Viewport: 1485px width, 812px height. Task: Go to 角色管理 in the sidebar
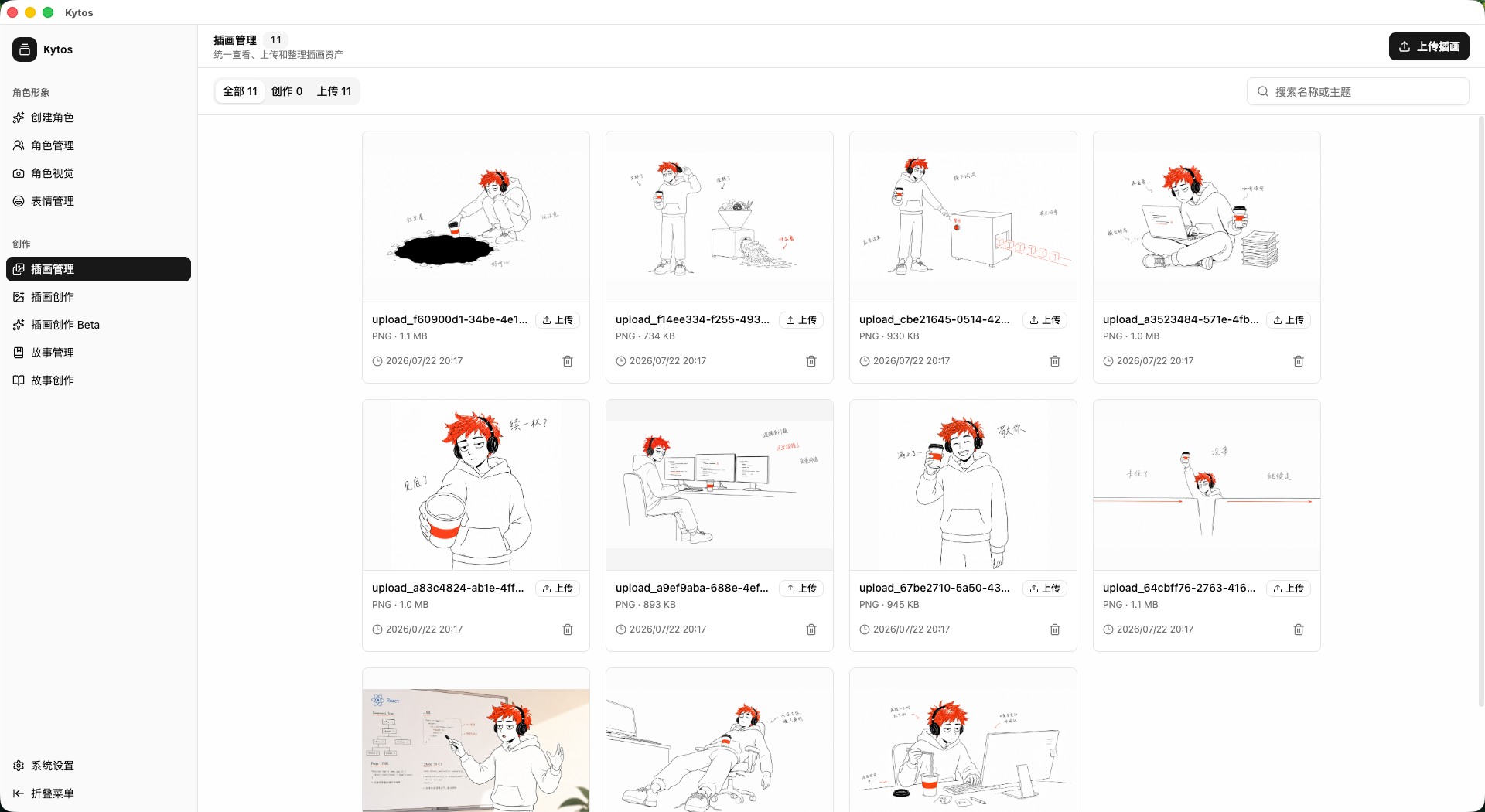click(x=98, y=145)
